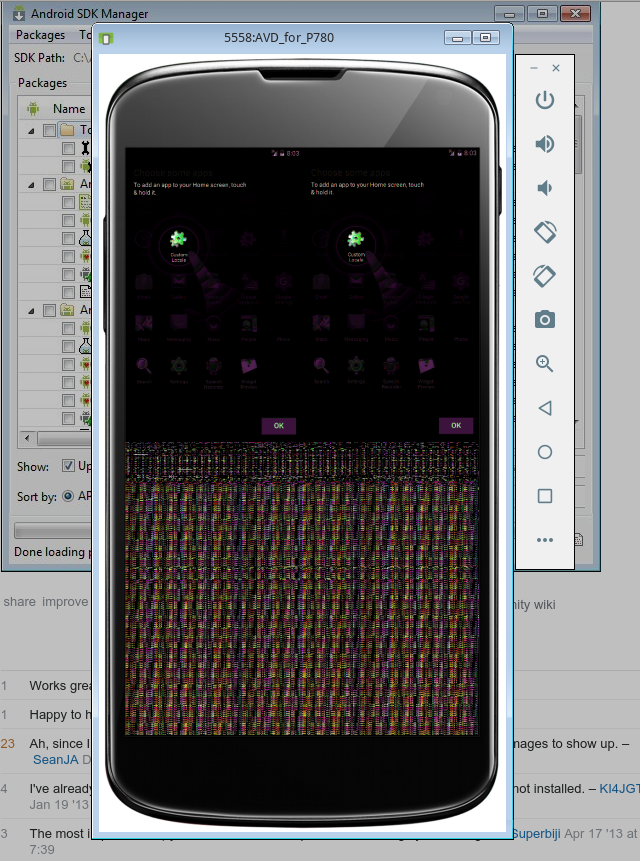Tap the Widget Preview icon in the right screen copy
This screenshot has width=640, height=861.
click(x=426, y=365)
